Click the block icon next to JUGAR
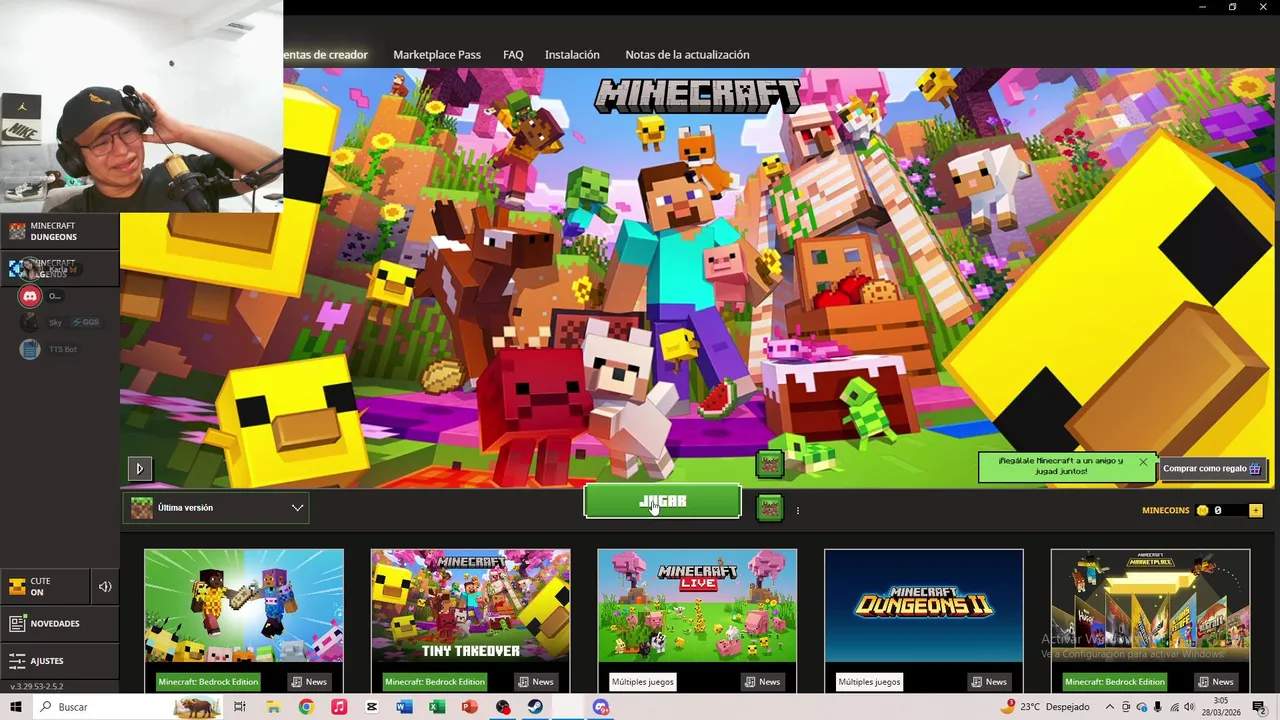The height and width of the screenshot is (720, 1280). [769, 508]
